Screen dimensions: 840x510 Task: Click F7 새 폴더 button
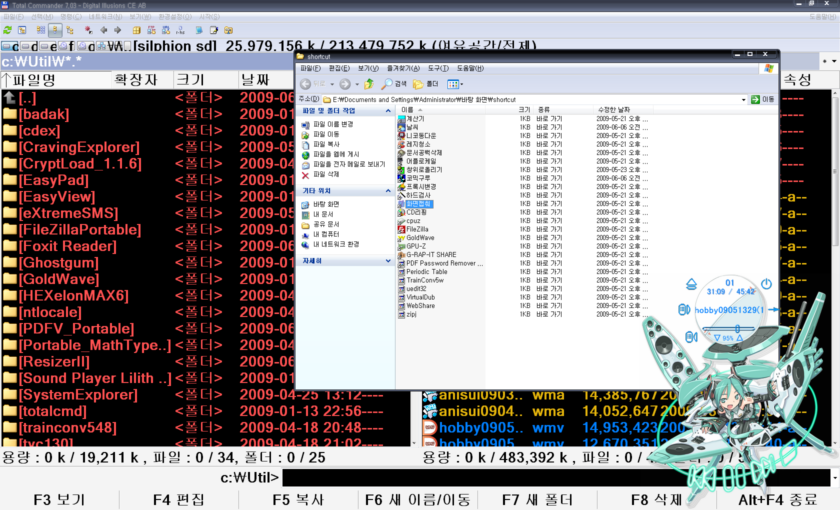click(x=537, y=500)
